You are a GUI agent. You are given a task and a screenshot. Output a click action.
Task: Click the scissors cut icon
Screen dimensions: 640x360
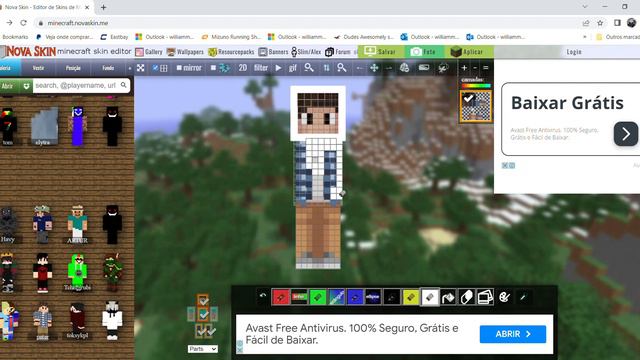443,68
